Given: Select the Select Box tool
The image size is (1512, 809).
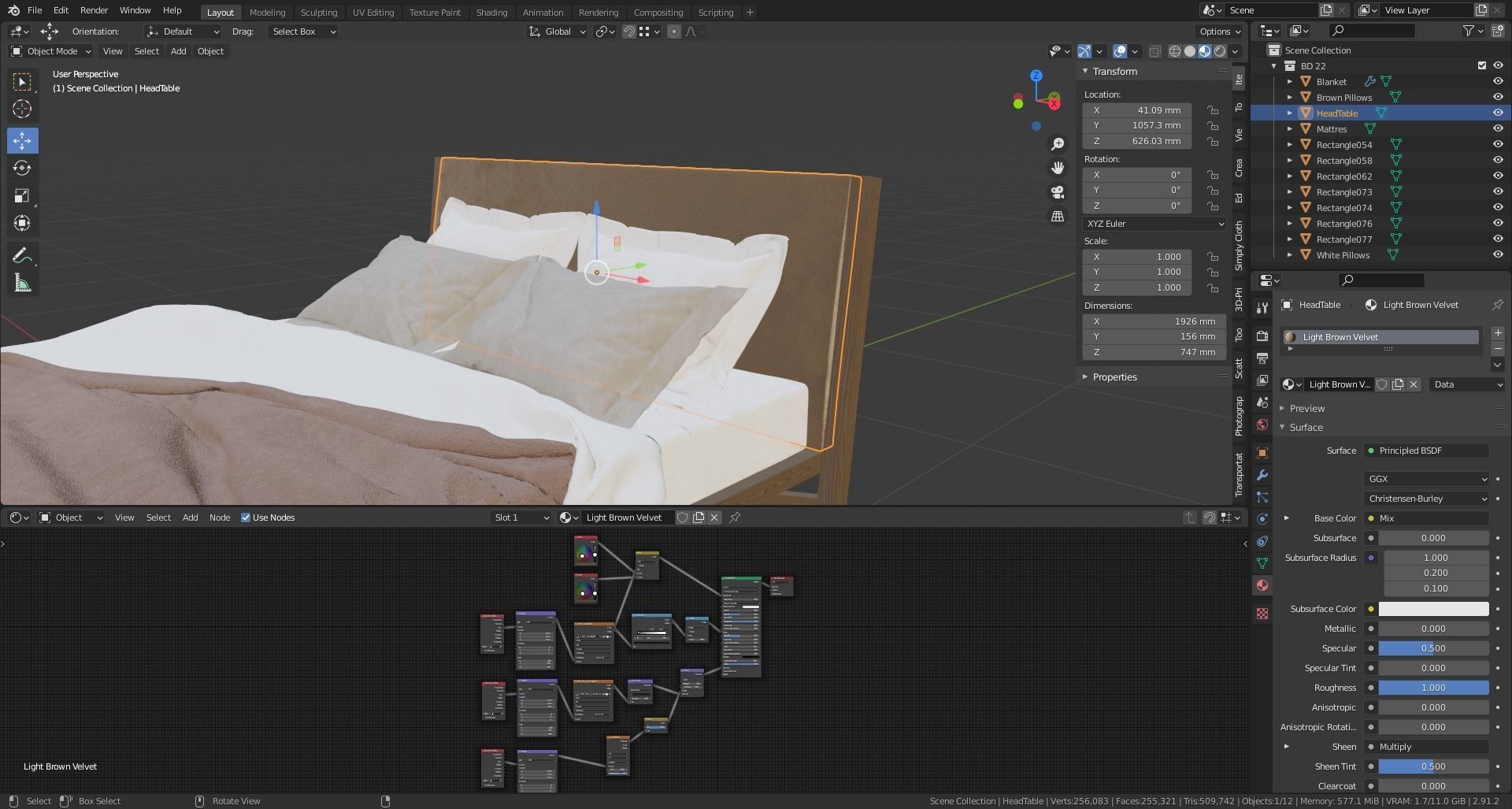Looking at the screenshot, I should (22, 82).
